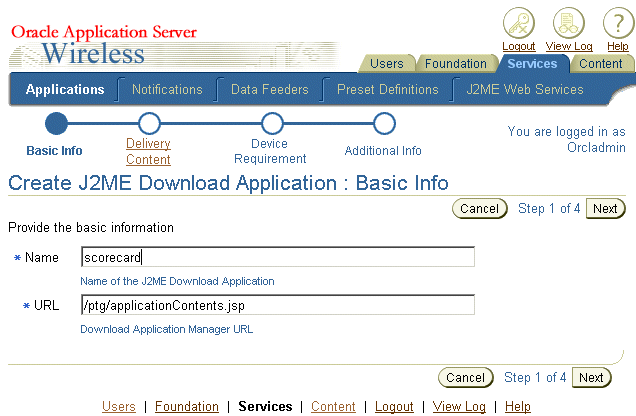Click the bottom 'Step 1 of 4' text
The image size is (636, 416).
coord(535,377)
